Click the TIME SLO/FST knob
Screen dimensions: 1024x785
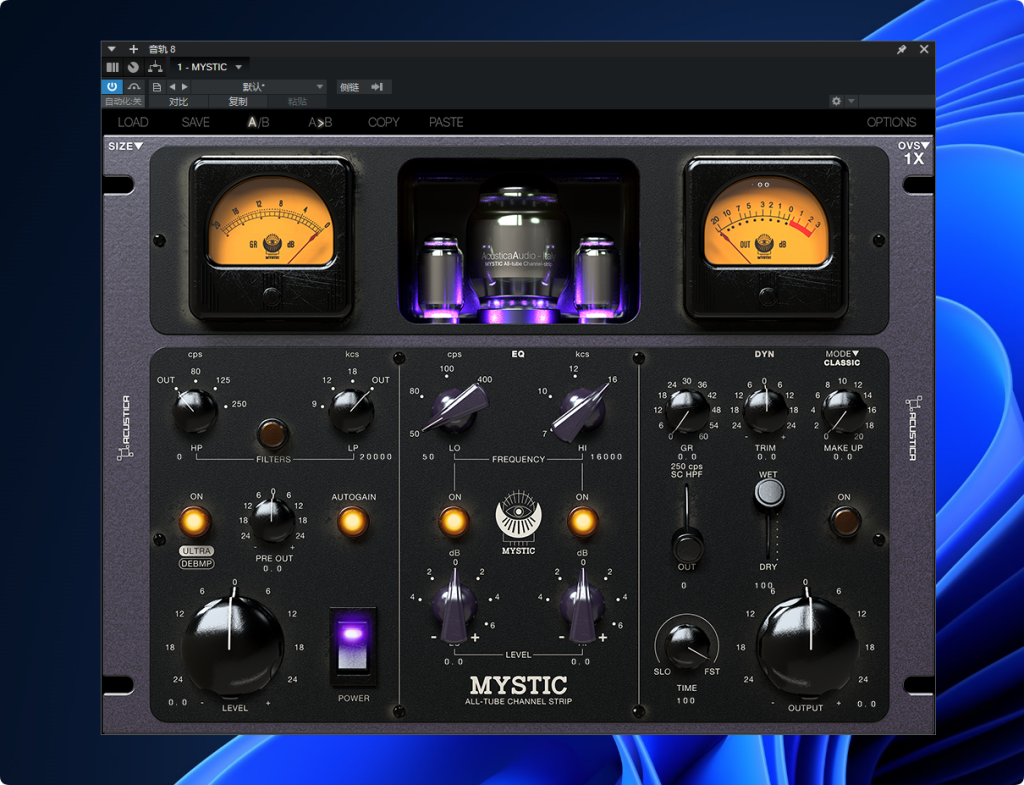click(686, 645)
